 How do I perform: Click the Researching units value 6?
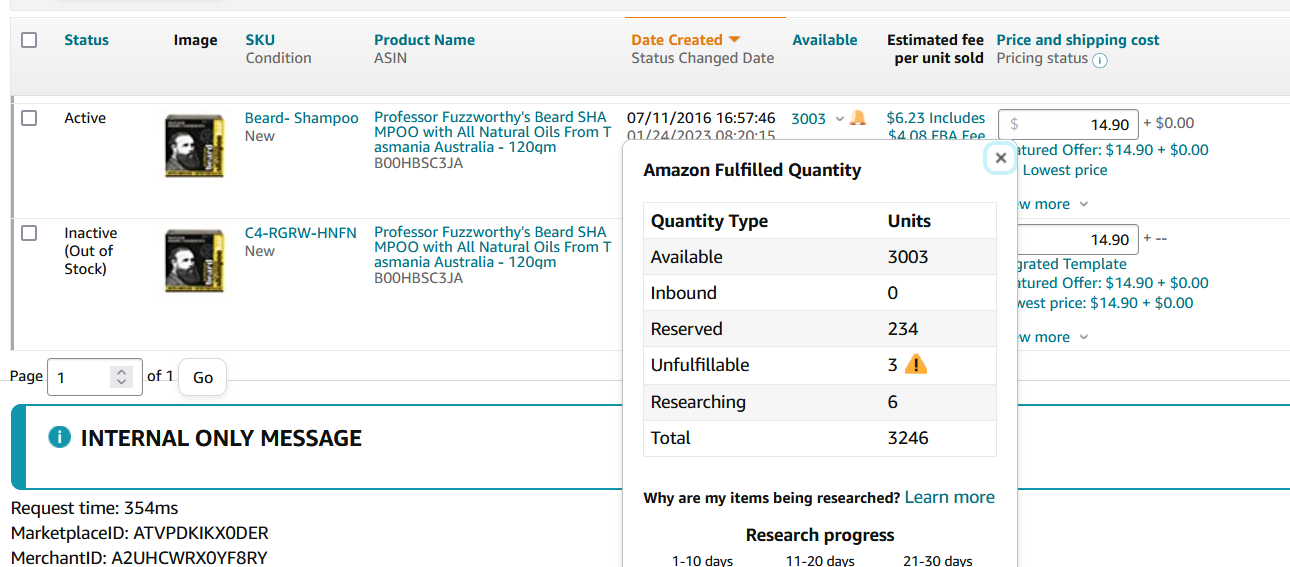[893, 402]
